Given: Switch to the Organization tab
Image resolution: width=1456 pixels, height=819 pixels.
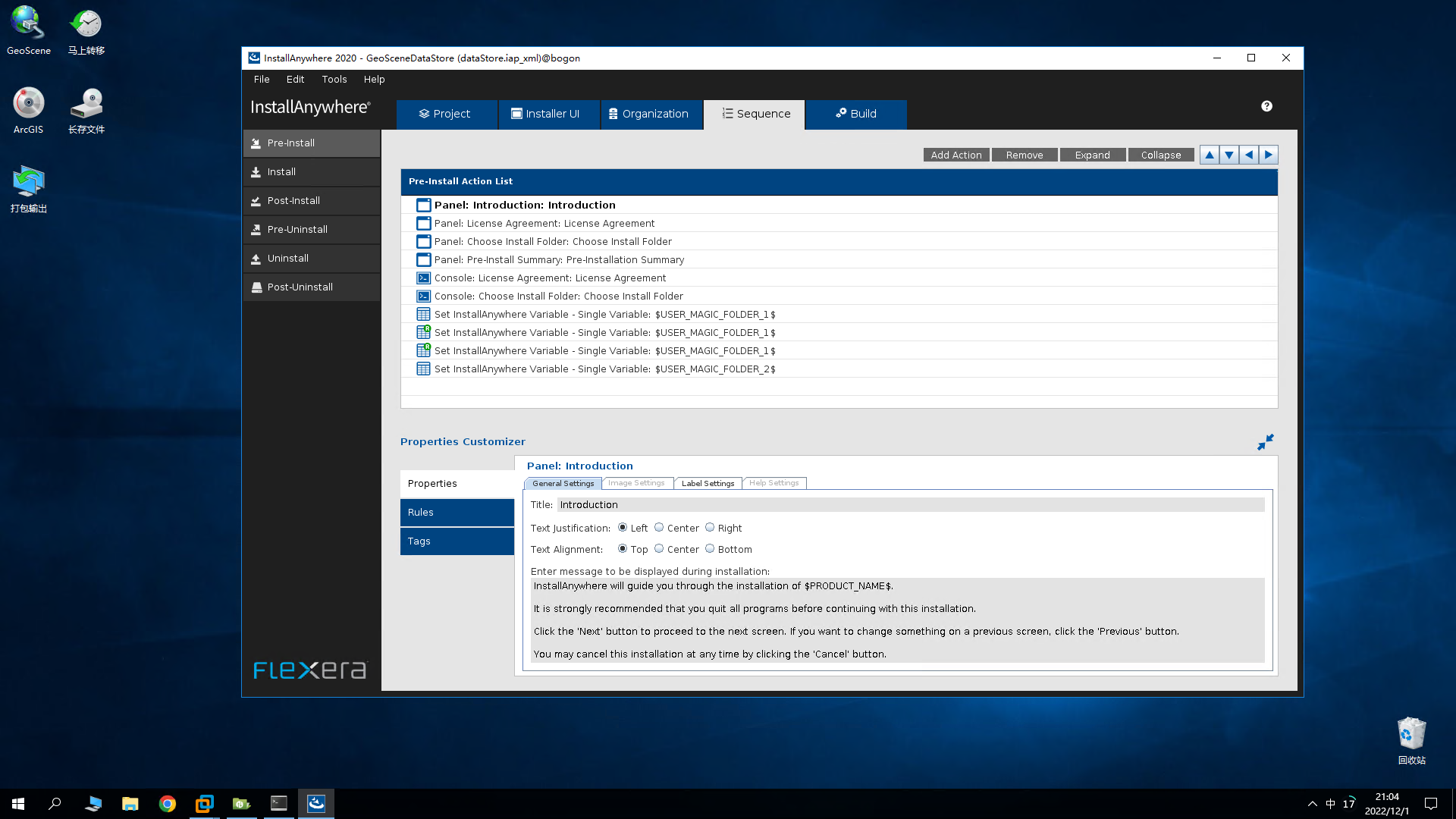Looking at the screenshot, I should 651,115.
